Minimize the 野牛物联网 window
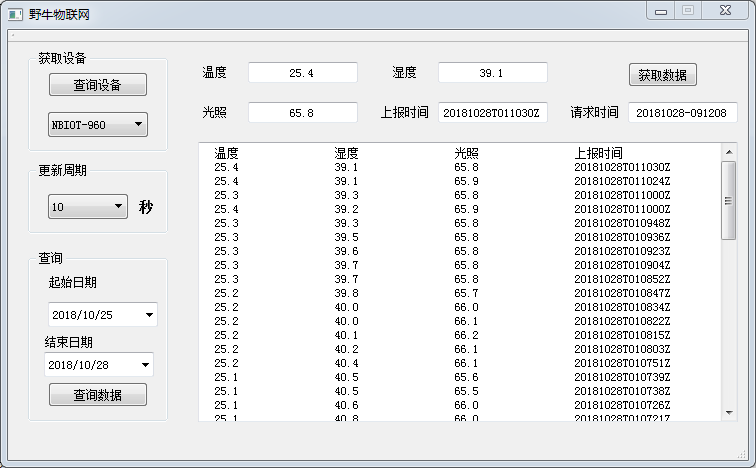 [661, 11]
